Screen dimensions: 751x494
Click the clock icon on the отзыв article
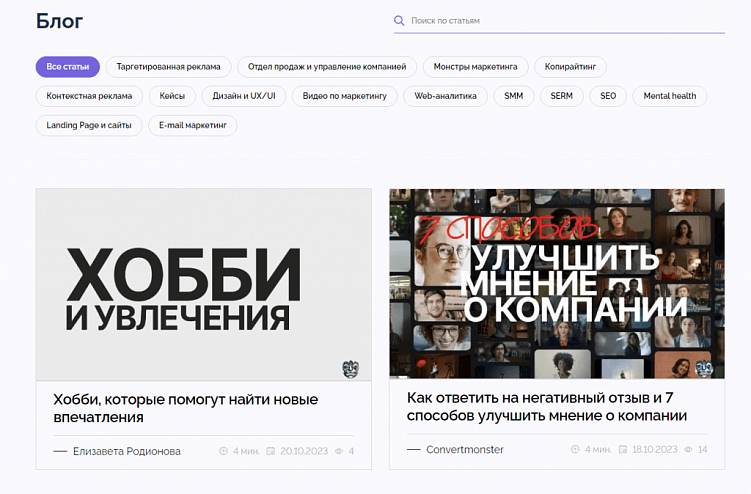[575, 449]
